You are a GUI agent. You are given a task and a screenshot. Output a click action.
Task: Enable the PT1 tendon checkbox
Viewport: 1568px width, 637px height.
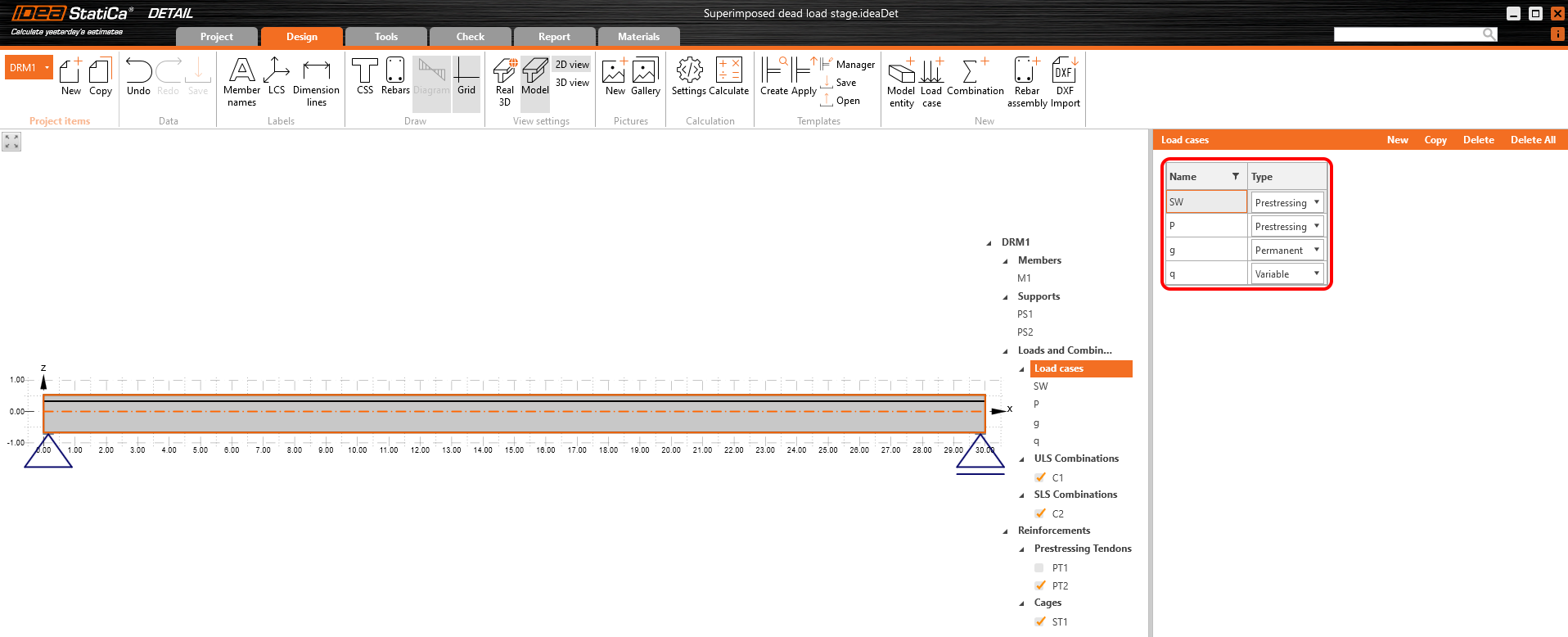pos(1039,567)
